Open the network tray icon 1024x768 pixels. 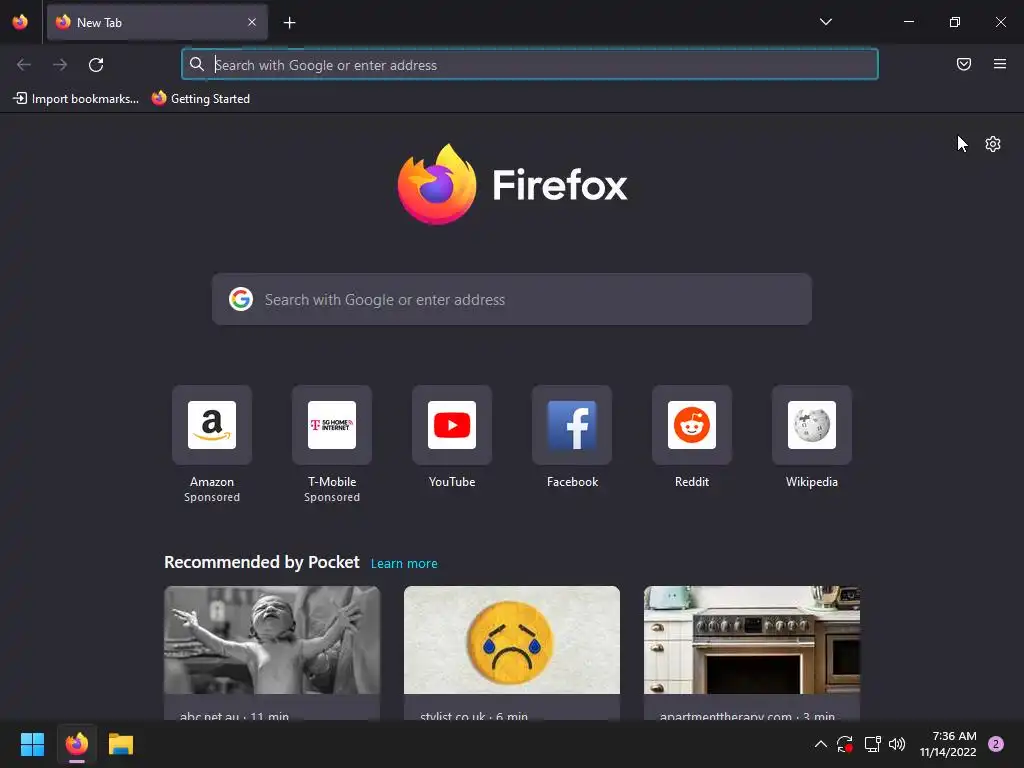tap(872, 744)
